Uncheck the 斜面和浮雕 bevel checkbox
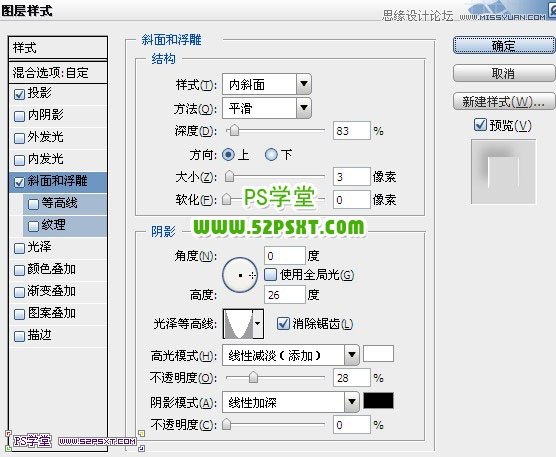This screenshot has height=457, width=556. click(x=19, y=182)
